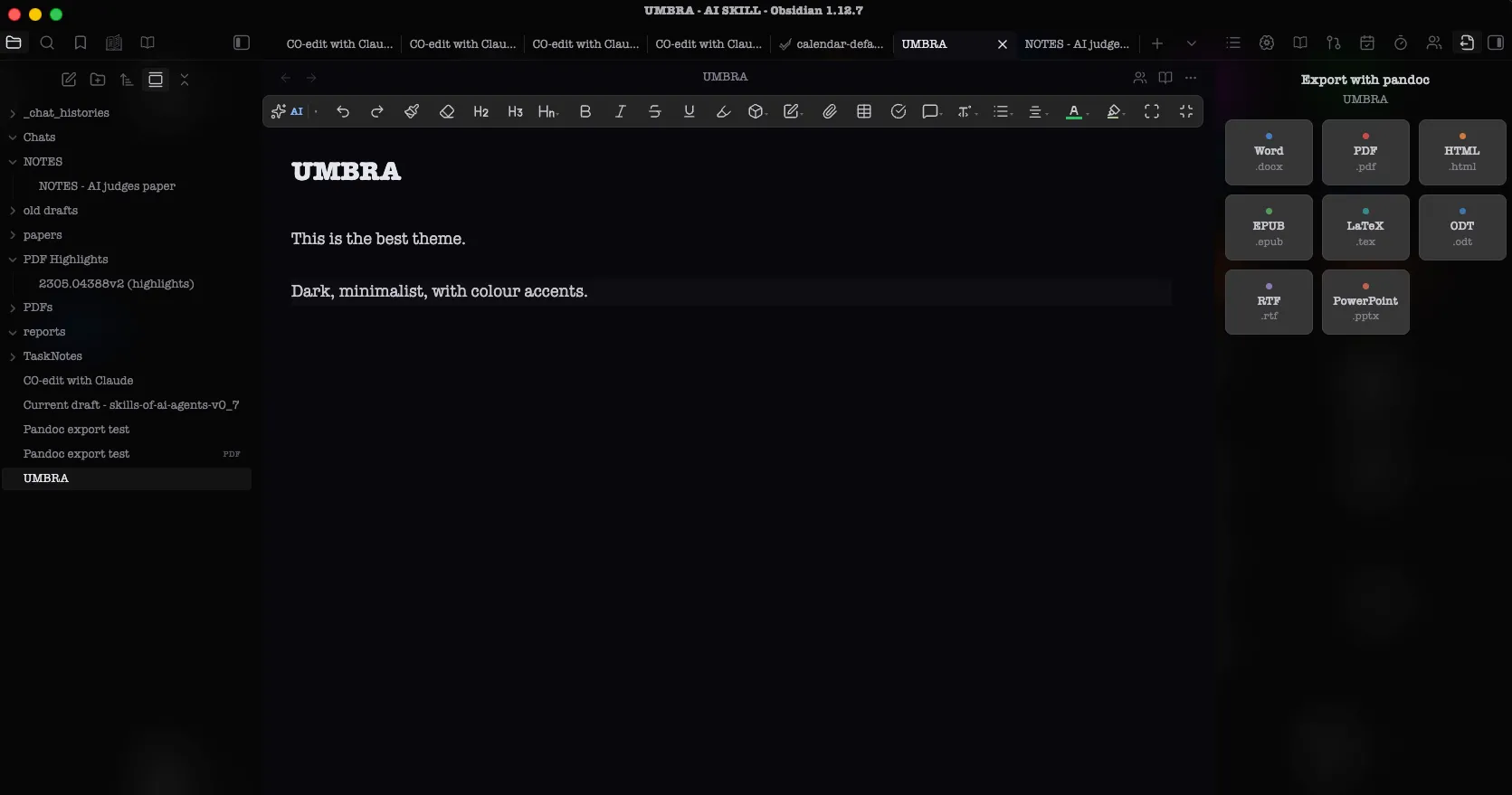Open the background highlight color button
This screenshot has height=795, width=1512.
click(x=1116, y=111)
